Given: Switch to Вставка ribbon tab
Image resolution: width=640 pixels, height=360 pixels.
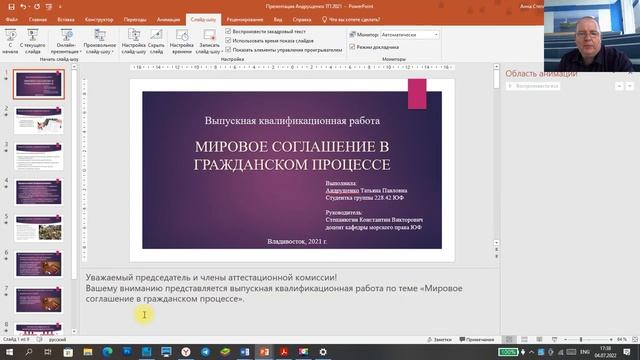Looking at the screenshot, I should tap(66, 19).
